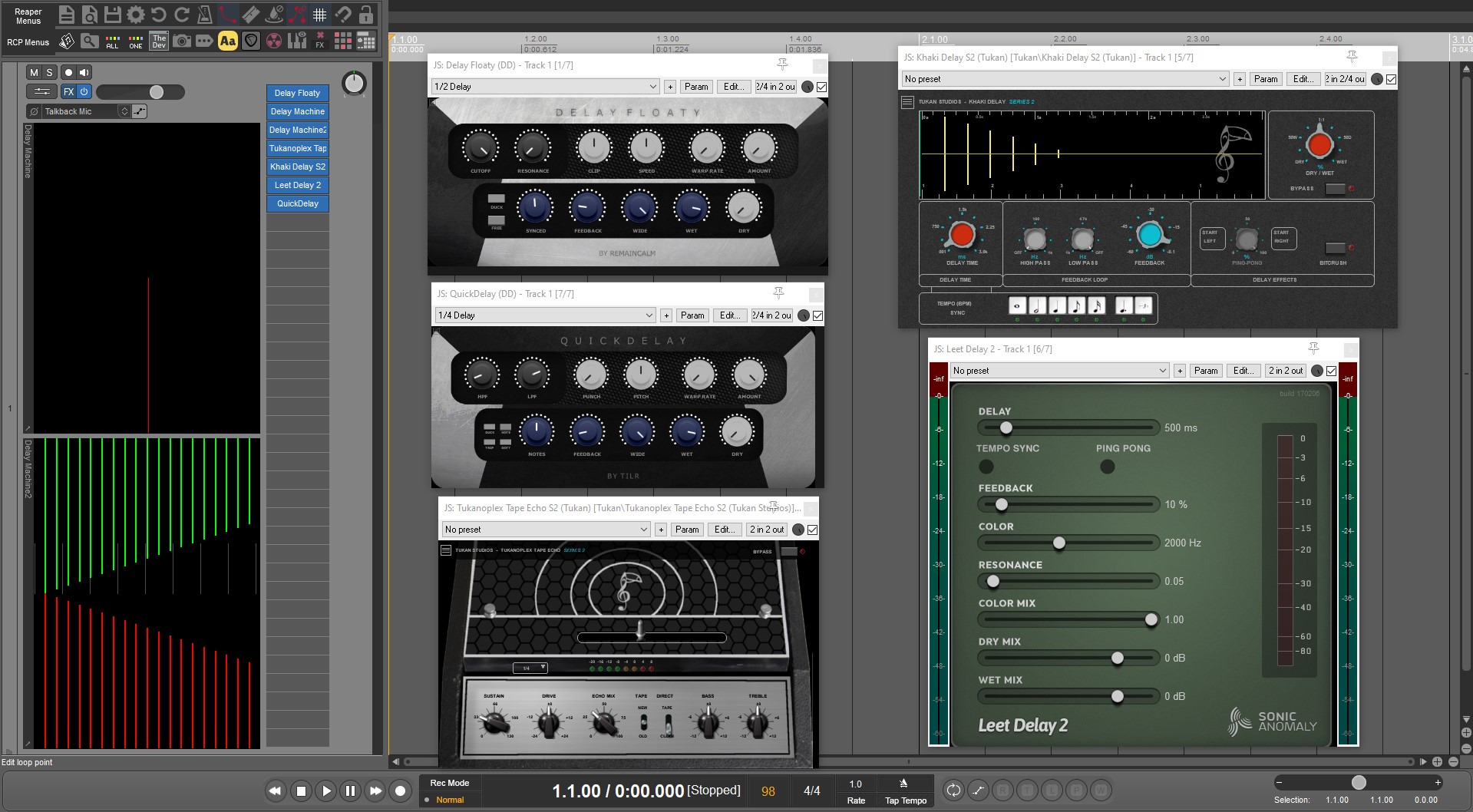Viewport: 1473px width, 812px height.
Task: Enable Tempo Sync in Leet Delay 2
Action: coord(986,466)
